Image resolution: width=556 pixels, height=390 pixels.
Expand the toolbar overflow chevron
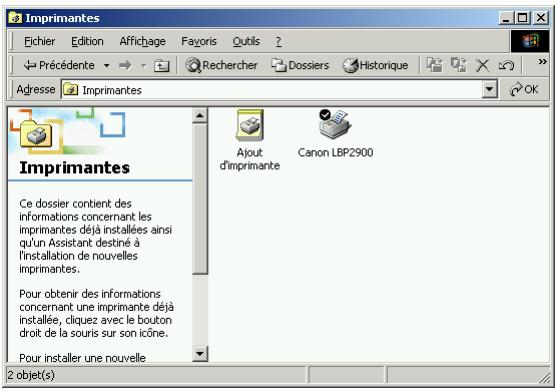click(x=542, y=62)
